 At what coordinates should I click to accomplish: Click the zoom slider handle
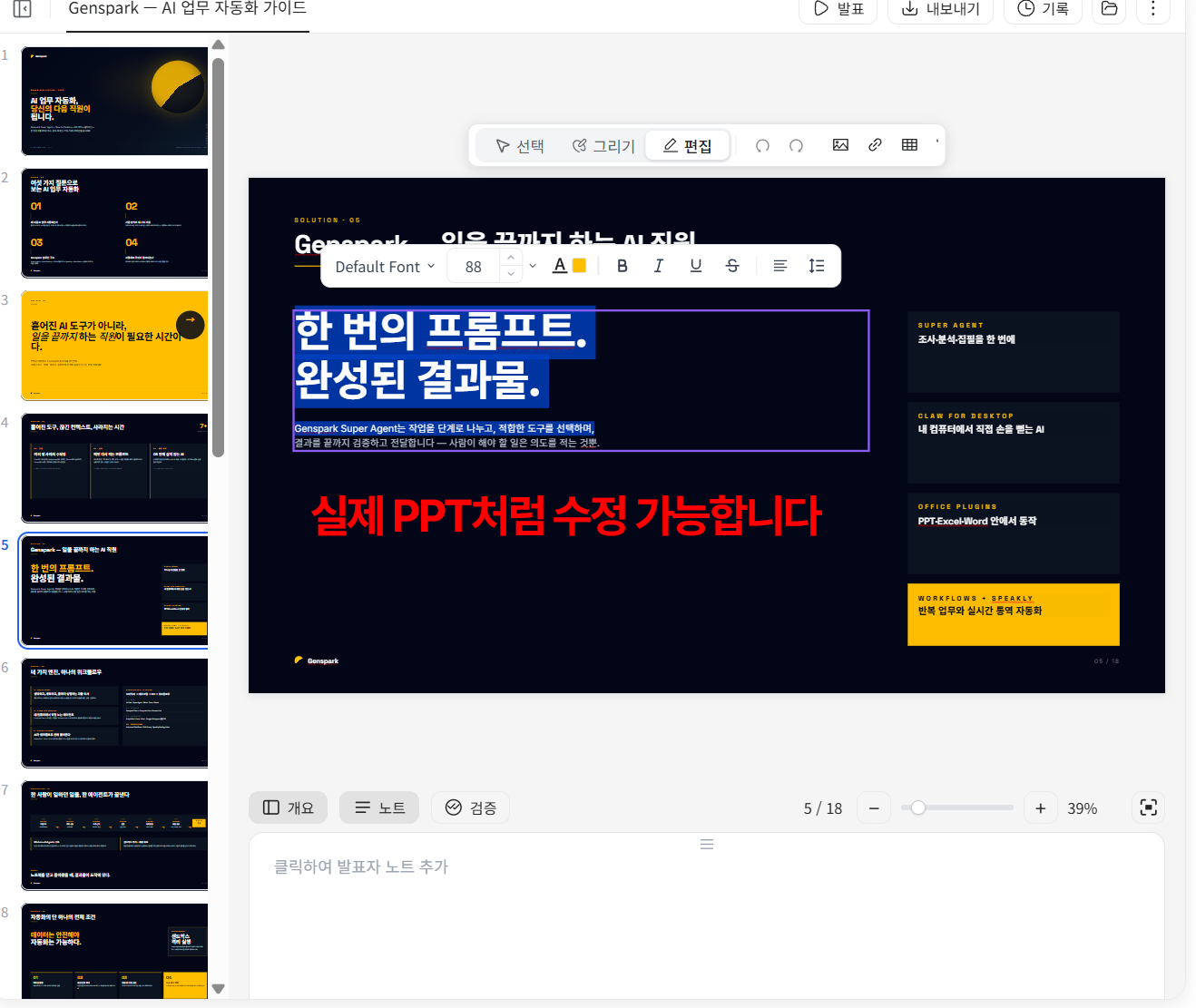click(x=918, y=807)
